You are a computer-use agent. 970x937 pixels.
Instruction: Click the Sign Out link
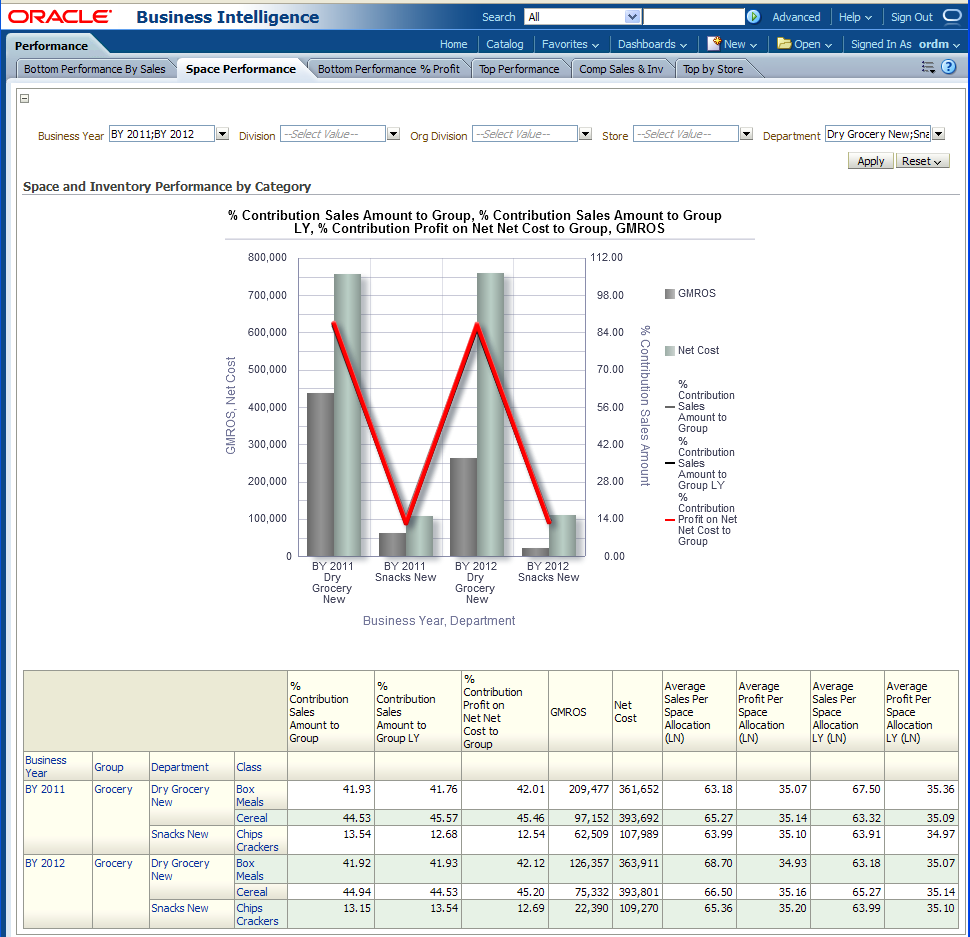[911, 17]
